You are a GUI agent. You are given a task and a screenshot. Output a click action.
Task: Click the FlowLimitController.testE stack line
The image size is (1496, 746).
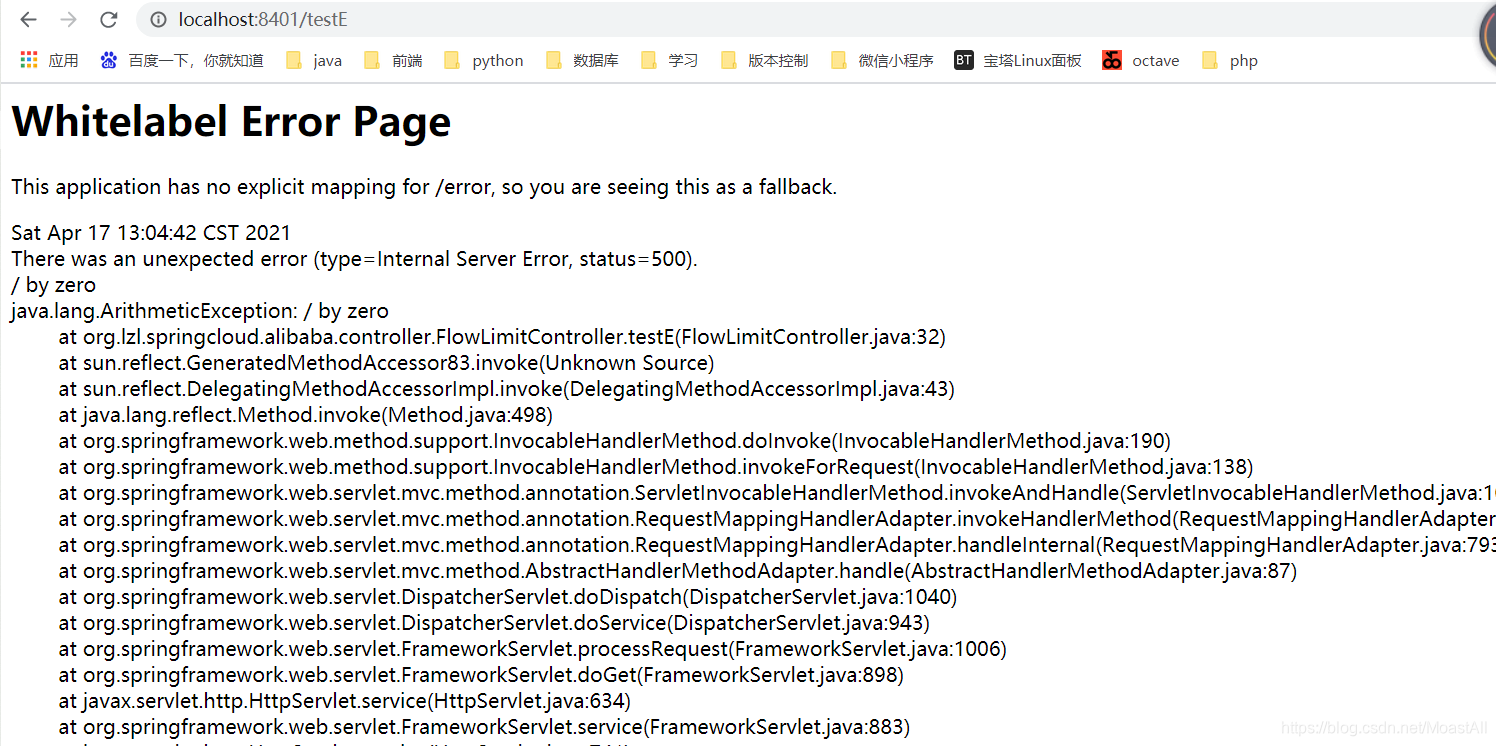click(x=502, y=337)
